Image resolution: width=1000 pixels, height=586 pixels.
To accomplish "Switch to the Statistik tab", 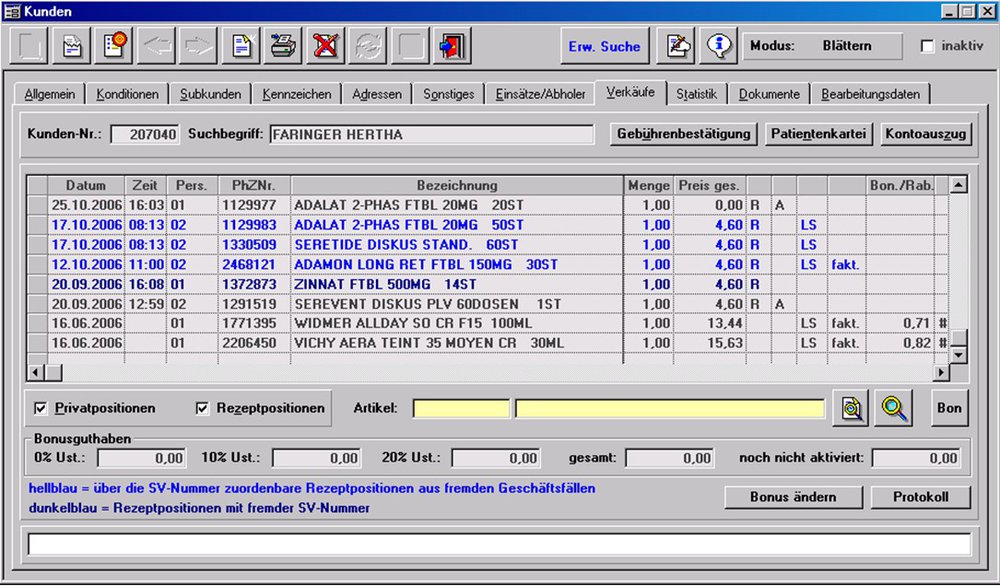I will (696, 94).
